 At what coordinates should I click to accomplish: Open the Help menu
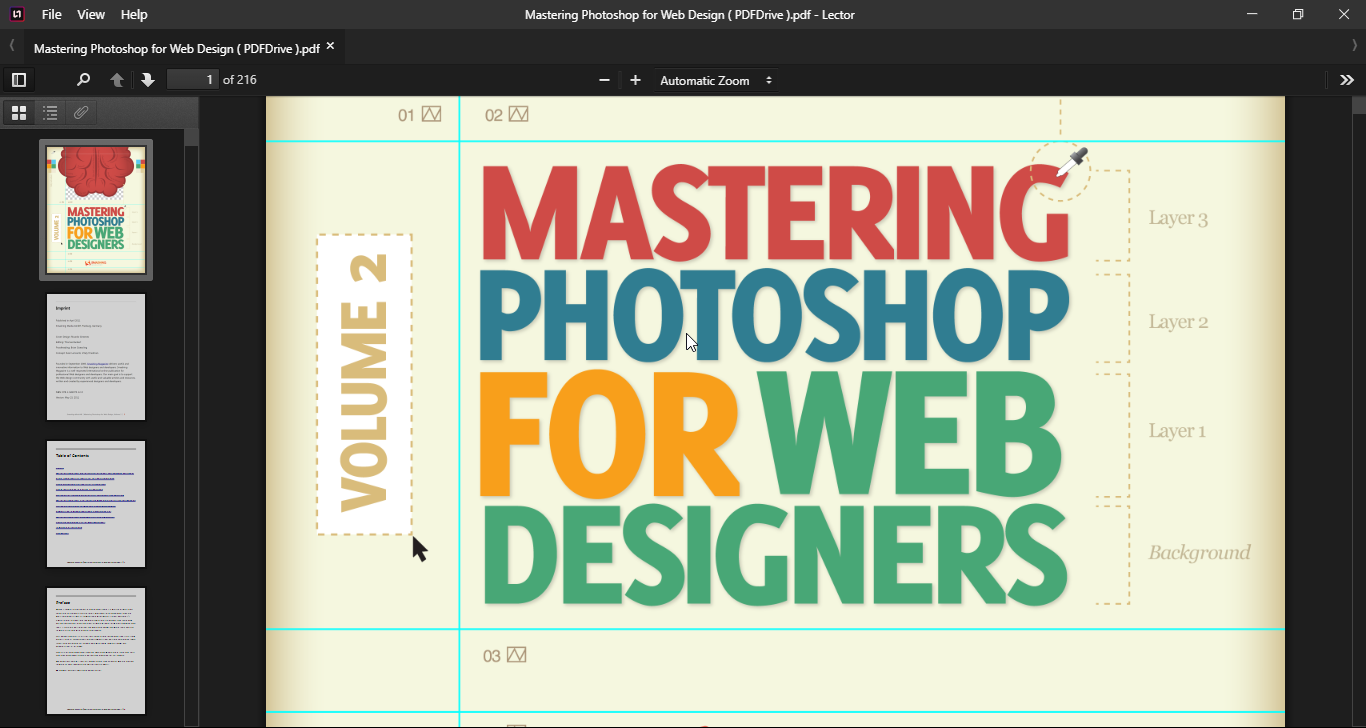(x=134, y=14)
